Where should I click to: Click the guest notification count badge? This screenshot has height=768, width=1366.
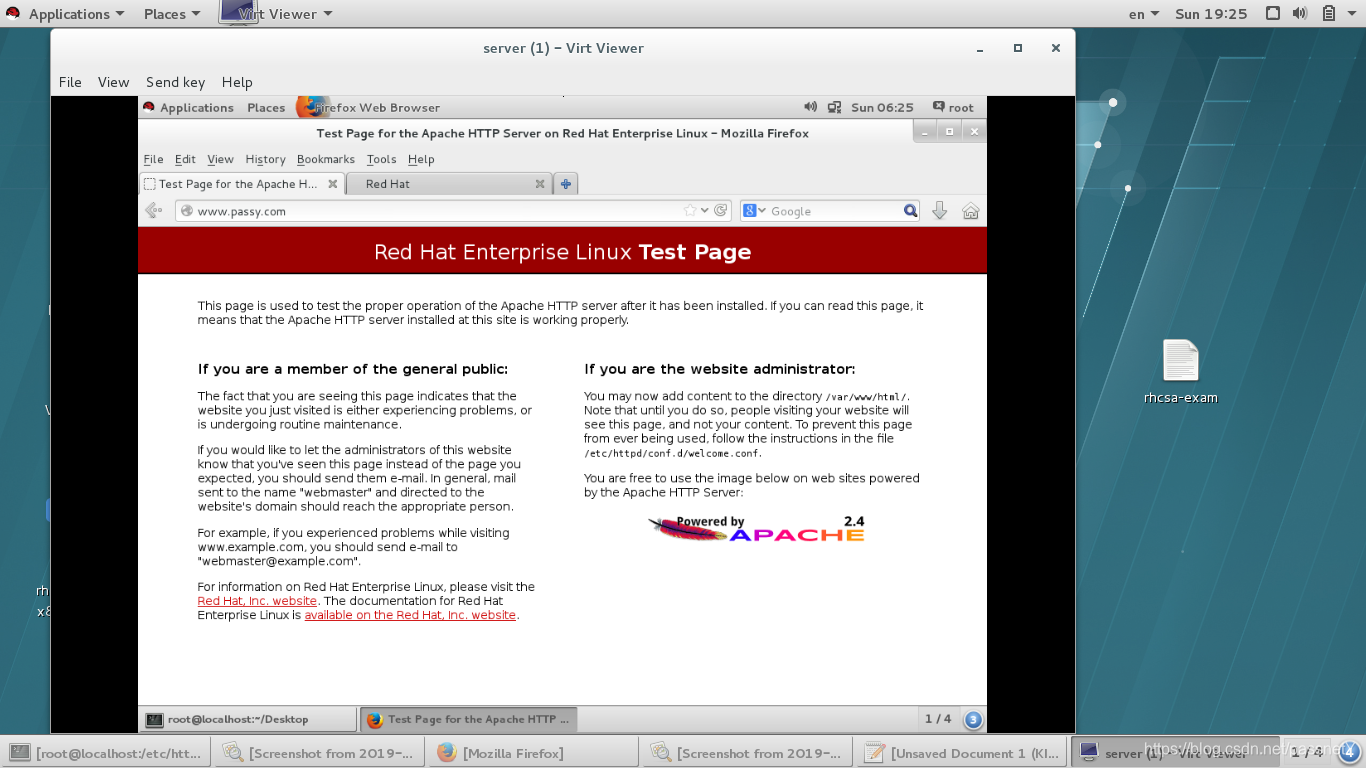tap(973, 719)
